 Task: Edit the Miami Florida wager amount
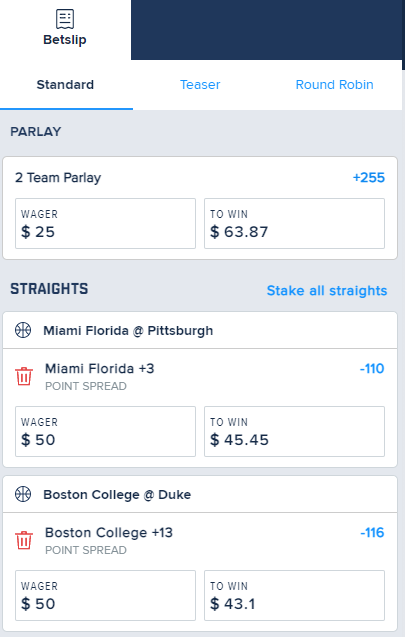pyautogui.click(x=105, y=431)
